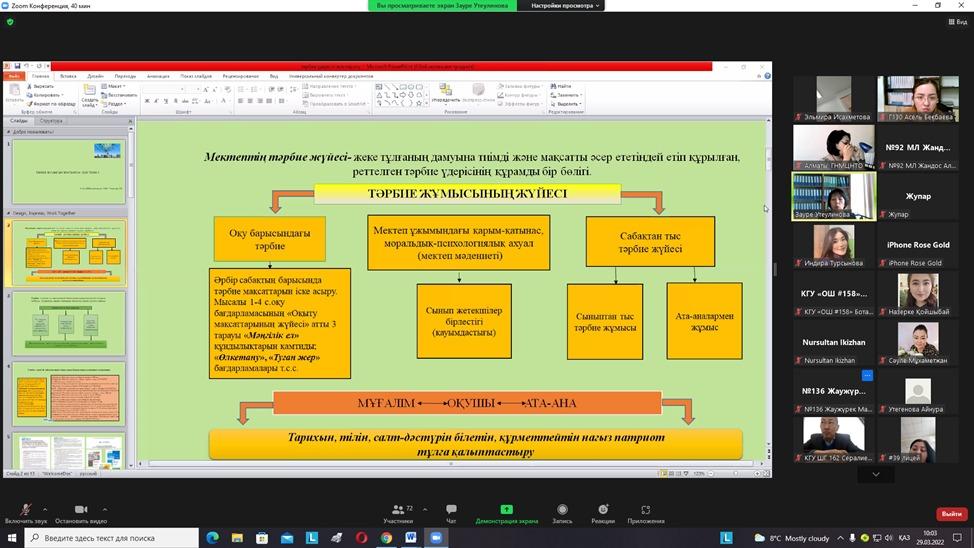The height and width of the screenshot is (548, 974).
Task: Open Google Chrome from the taskbar
Action: coord(386,538)
